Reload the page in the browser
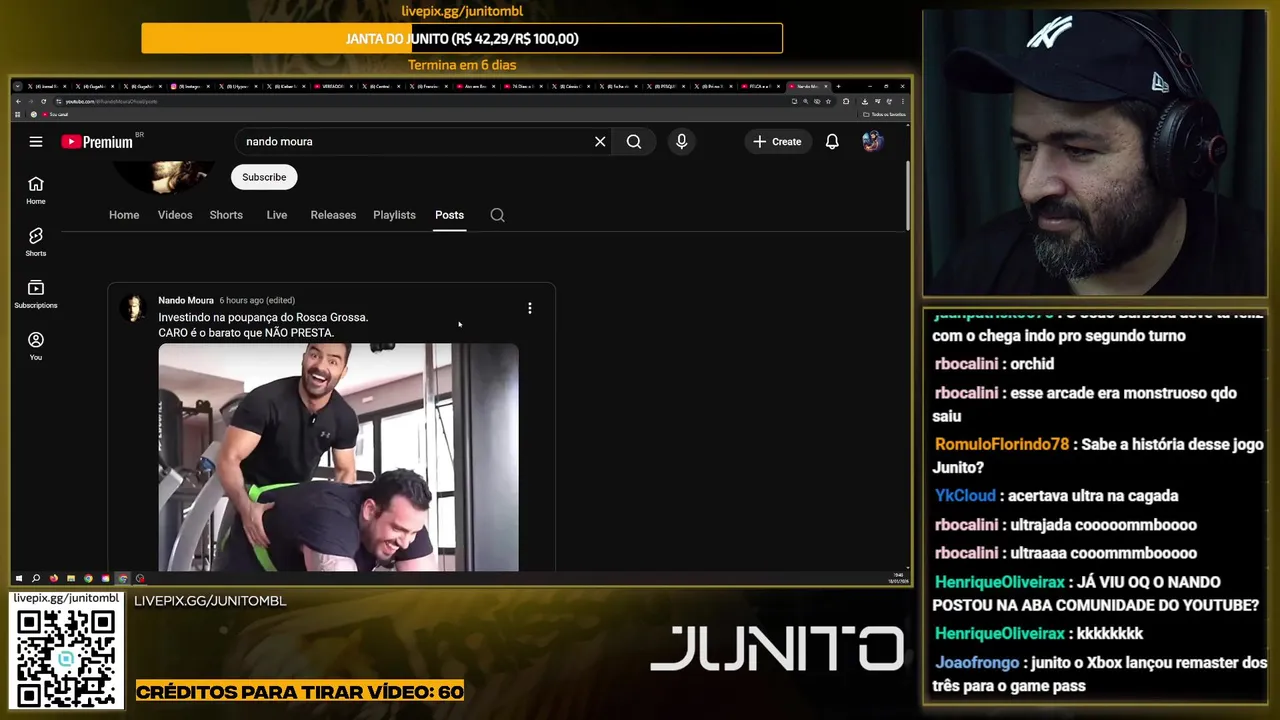 coord(43,101)
